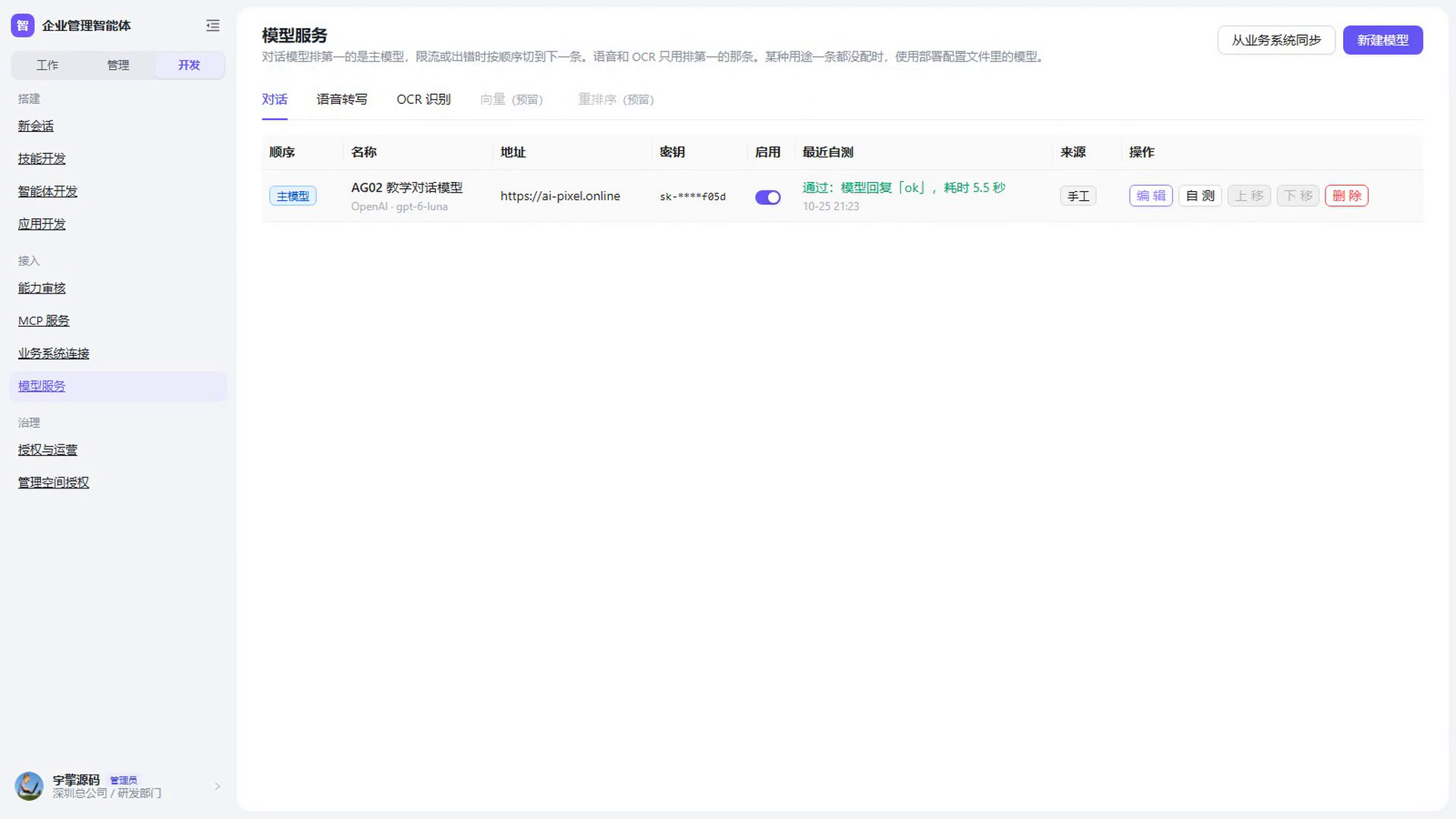This screenshot has height=819, width=1456.
Task: Select the 向量 (预留) tab
Action: 512,99
